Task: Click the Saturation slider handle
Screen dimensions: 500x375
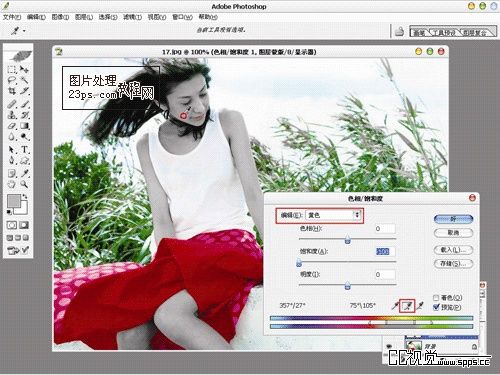Action: point(299,262)
